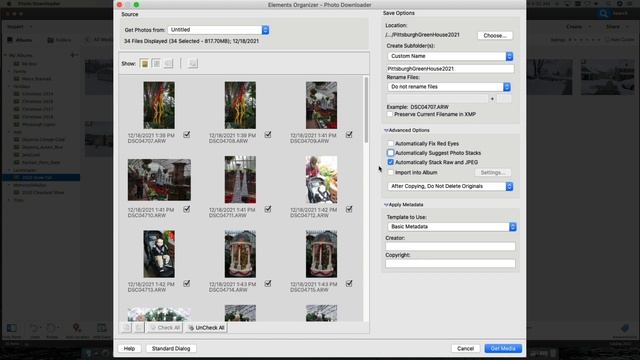
Task: Select the DSC04714.ARW thumbnail
Action: [x=240, y=254]
